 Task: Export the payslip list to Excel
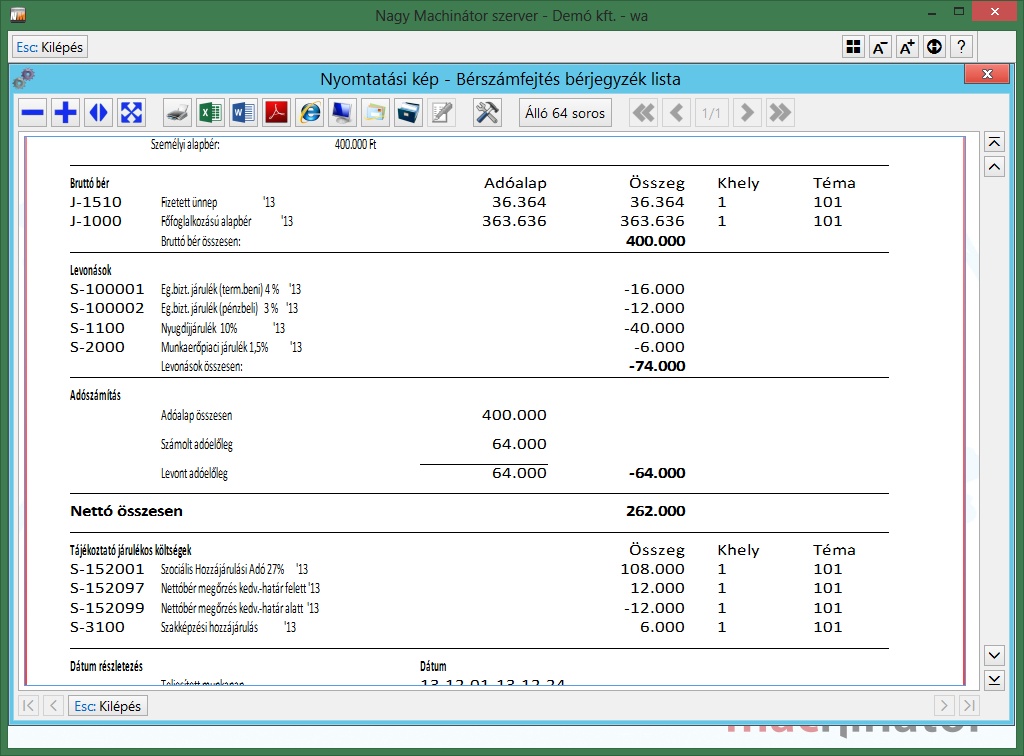tap(210, 113)
